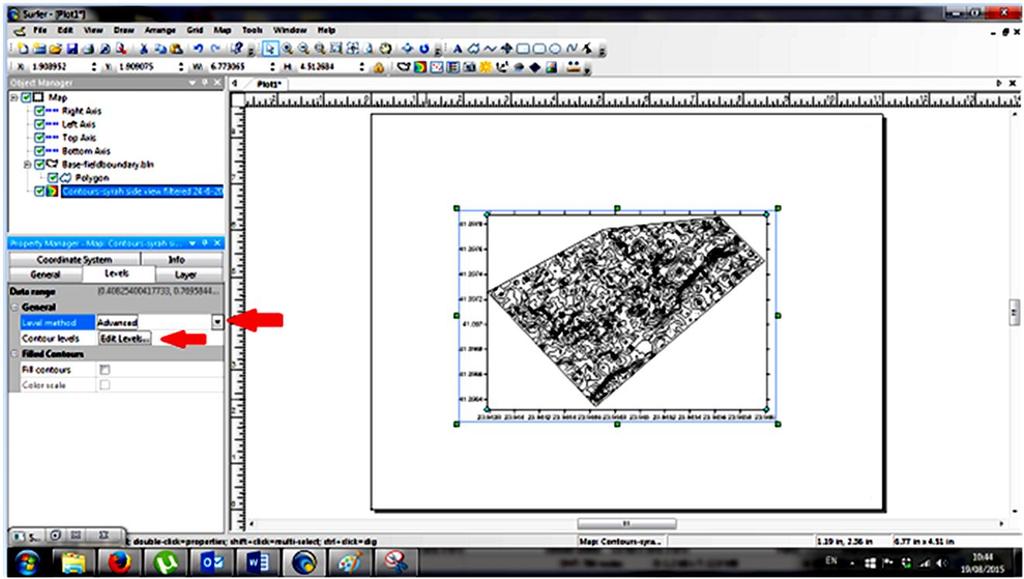Click the W width spinner arrows
1024x579 pixels.
[x=270, y=67]
